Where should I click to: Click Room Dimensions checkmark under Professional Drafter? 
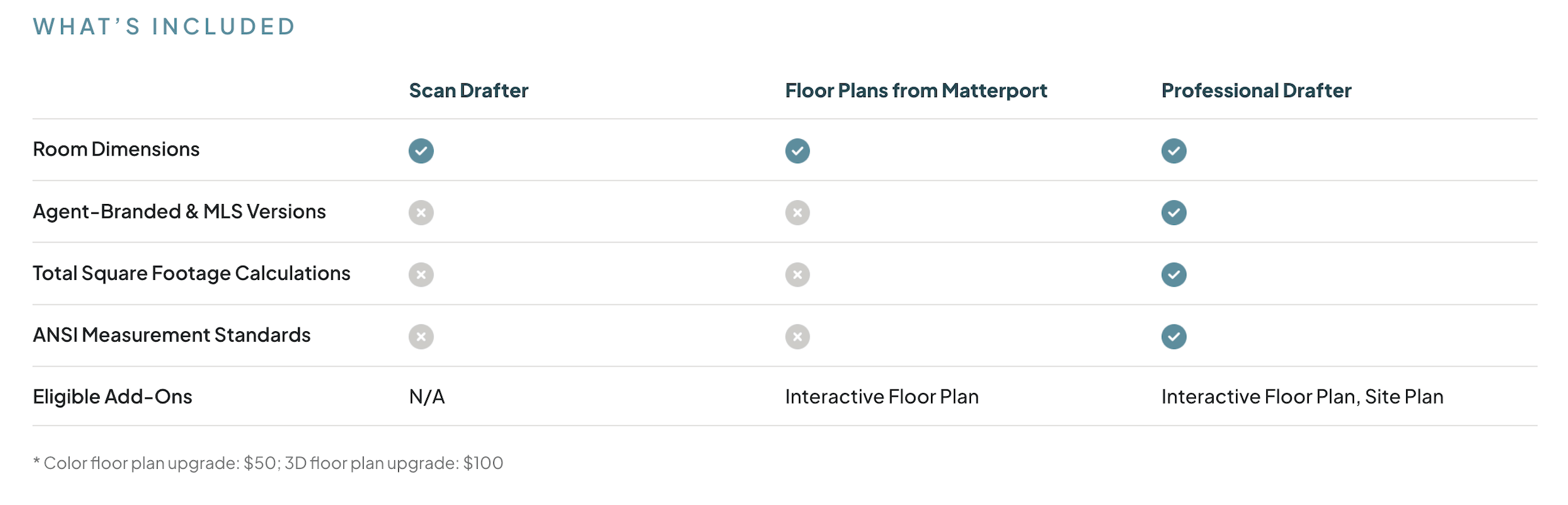[x=1174, y=151]
